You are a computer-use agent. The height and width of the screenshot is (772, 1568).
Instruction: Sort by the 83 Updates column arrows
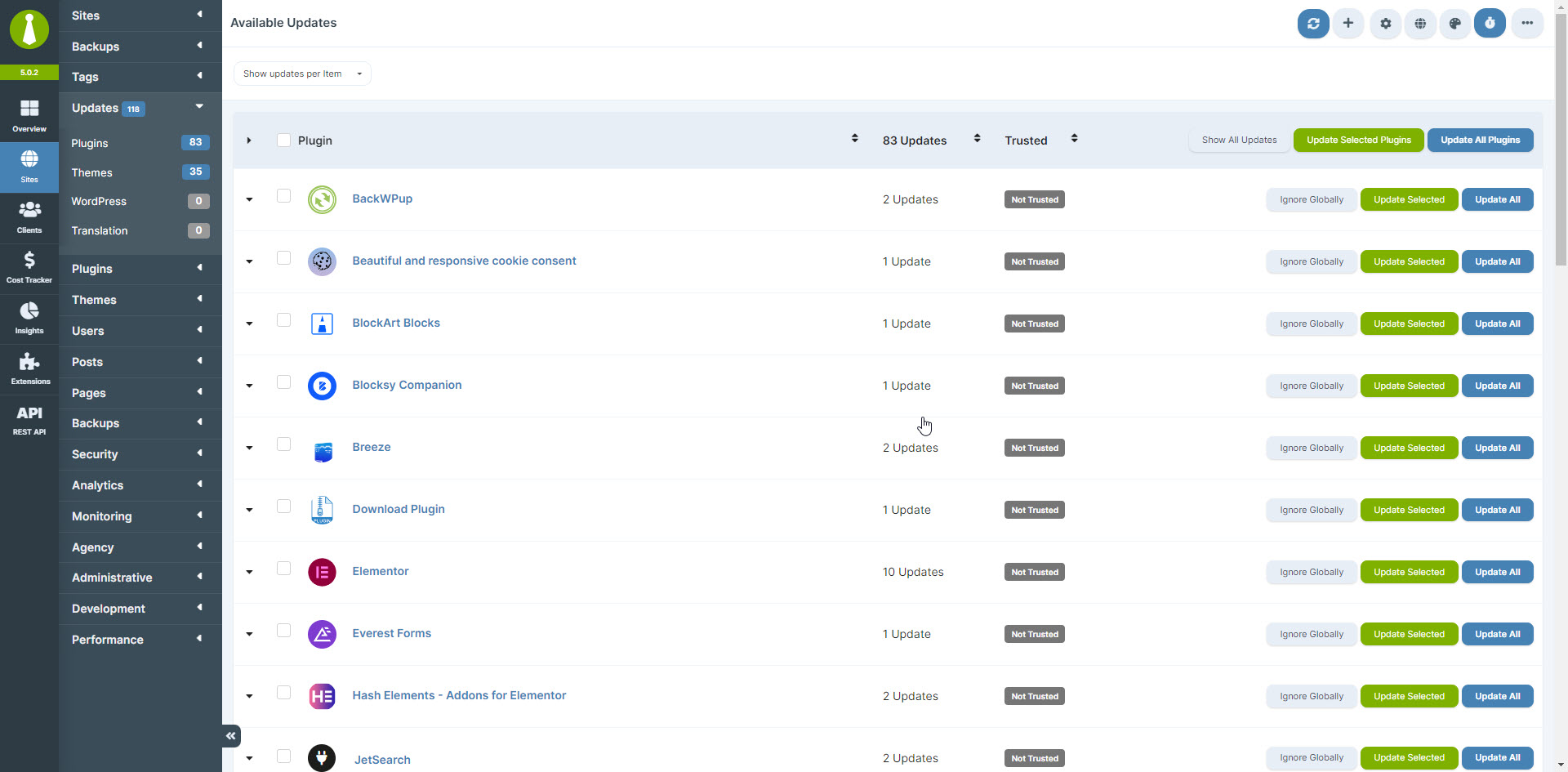coord(977,139)
